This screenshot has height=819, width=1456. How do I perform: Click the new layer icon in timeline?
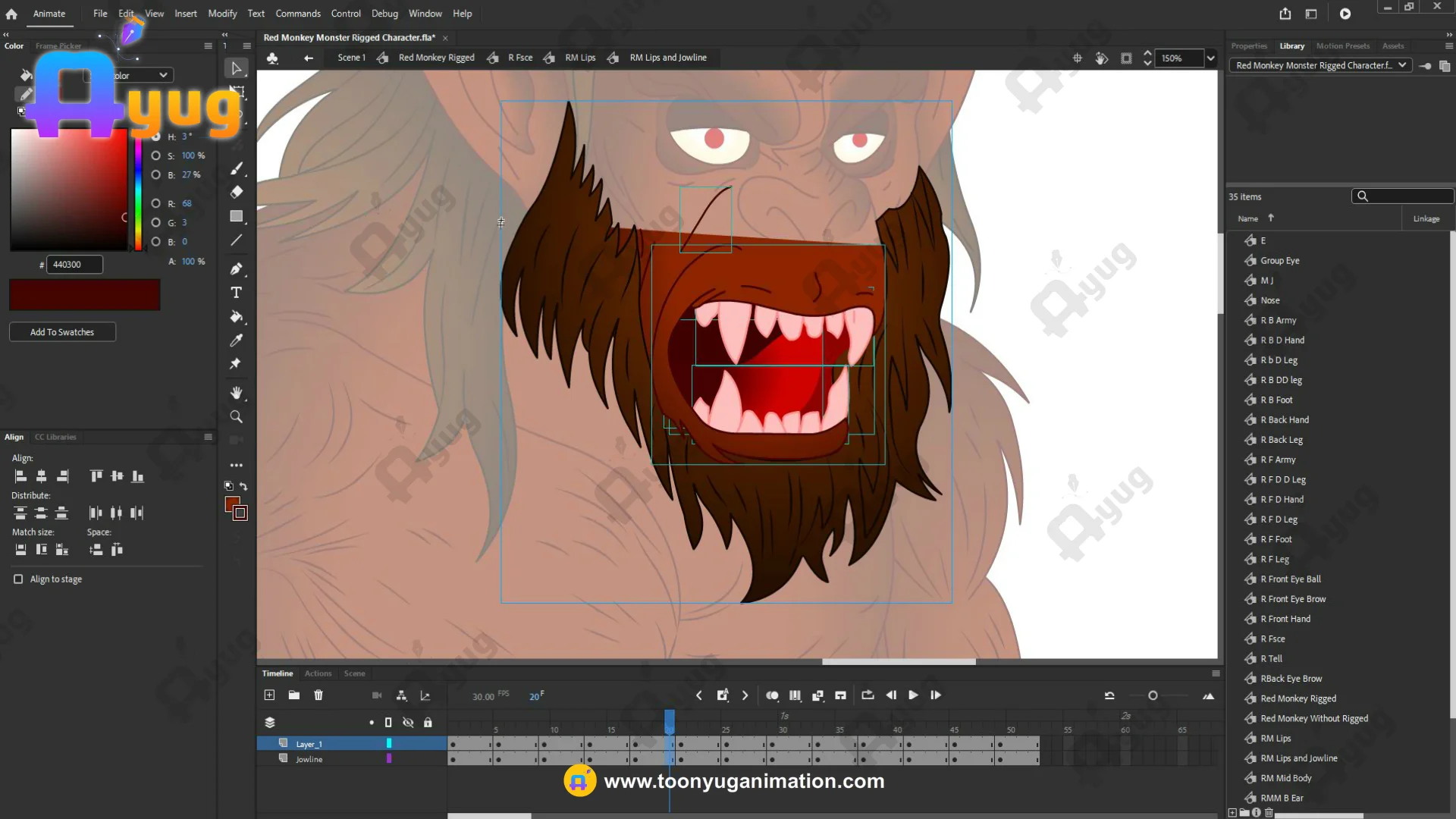coord(269,695)
